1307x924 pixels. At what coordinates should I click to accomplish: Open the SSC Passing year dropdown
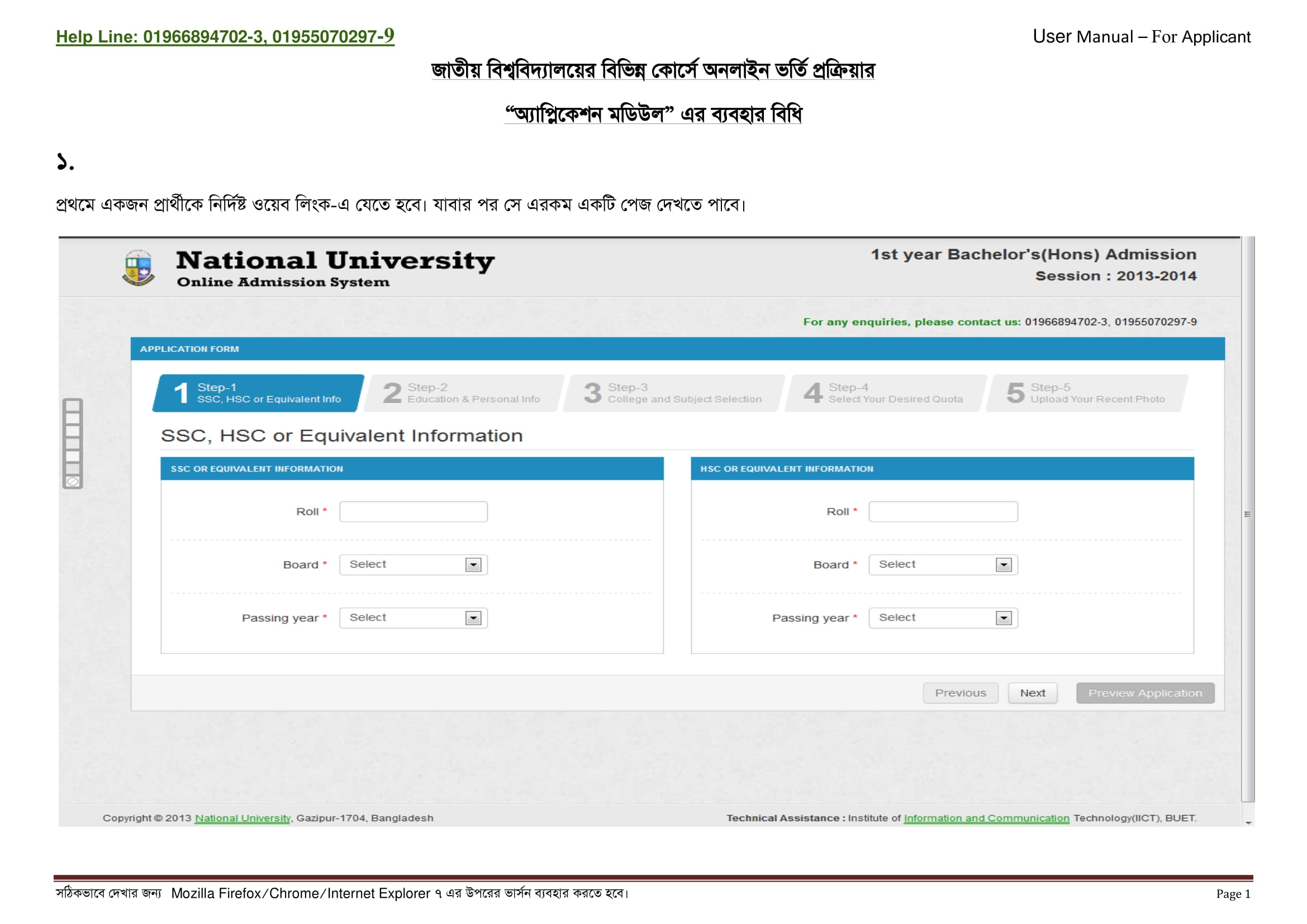tap(414, 618)
